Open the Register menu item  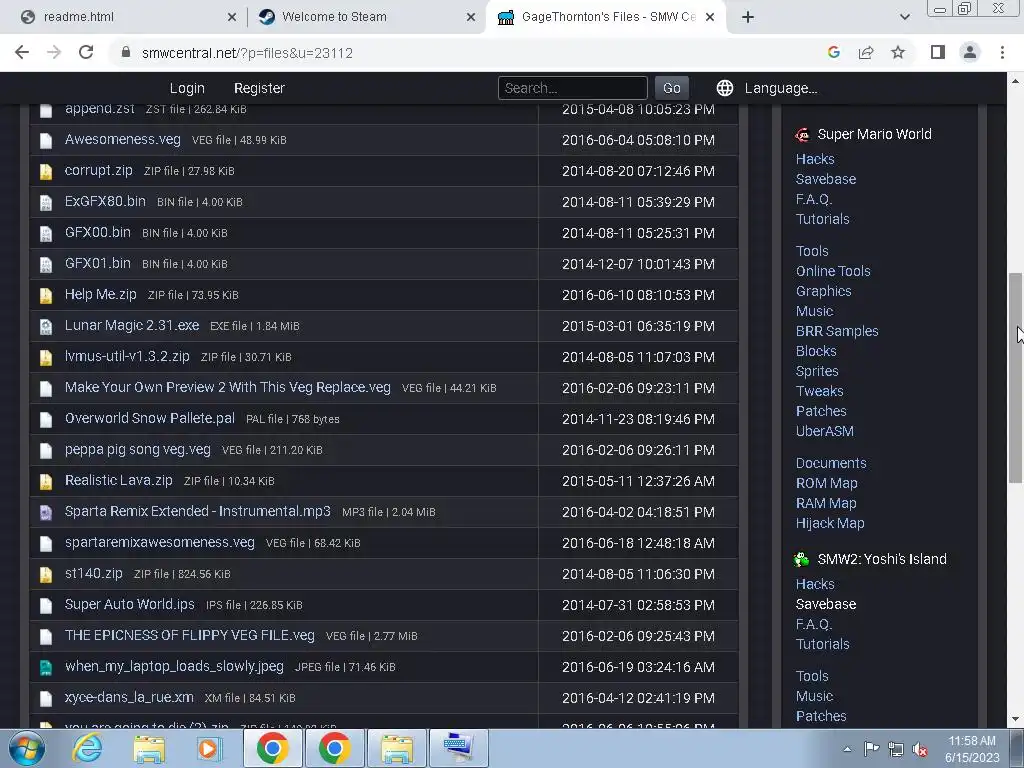pyautogui.click(x=259, y=88)
